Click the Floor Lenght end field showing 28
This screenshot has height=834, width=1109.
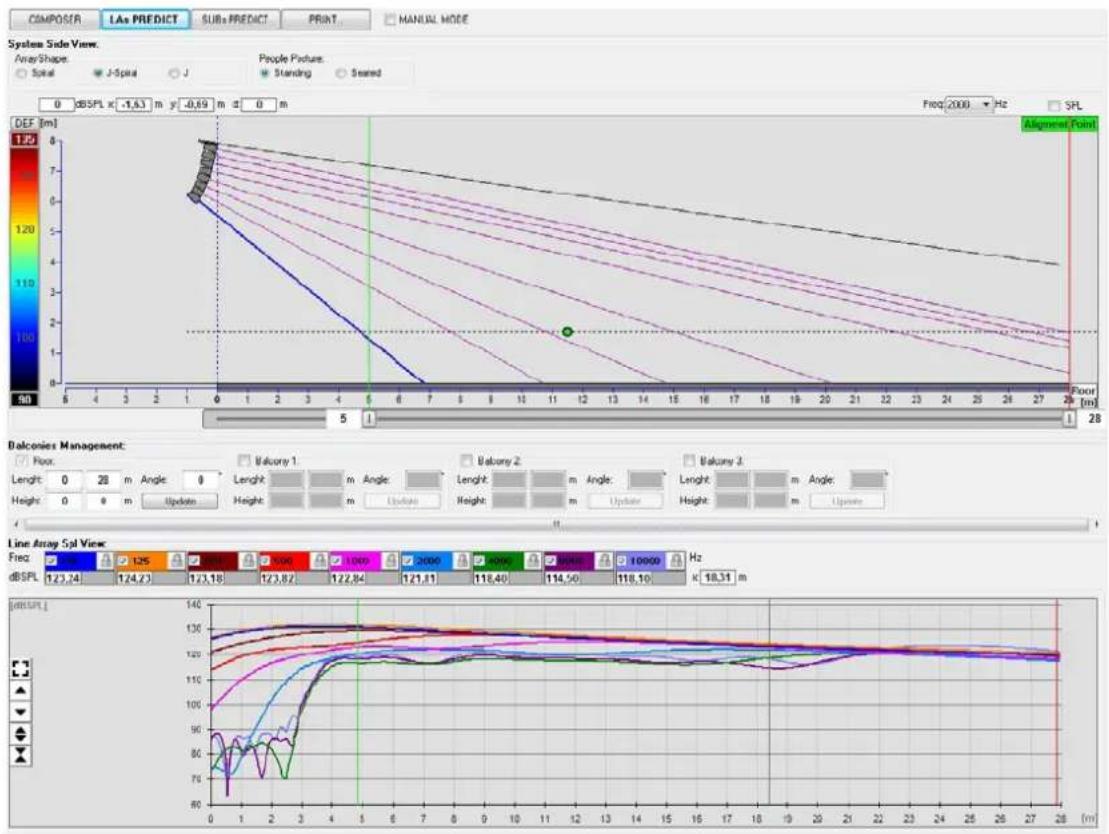click(x=103, y=480)
